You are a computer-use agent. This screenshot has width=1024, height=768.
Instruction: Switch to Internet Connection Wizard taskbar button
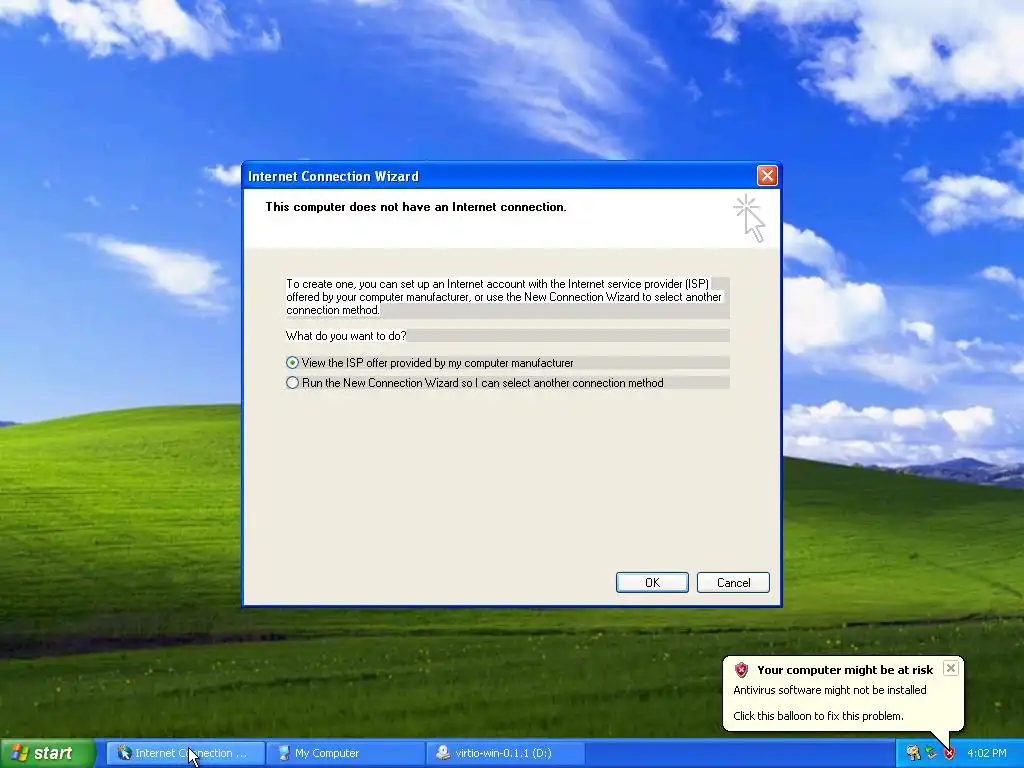coord(185,753)
